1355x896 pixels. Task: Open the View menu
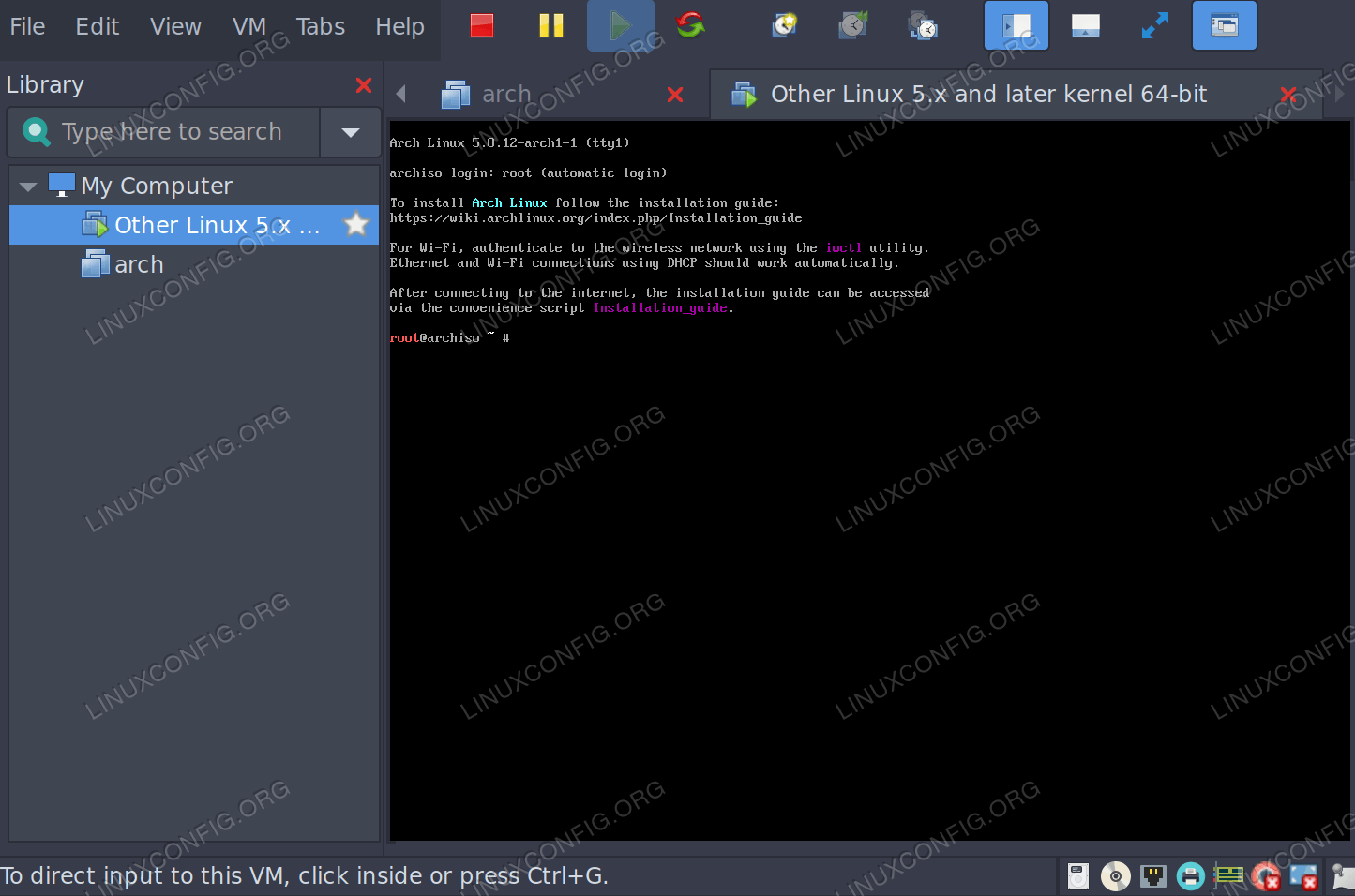point(175,26)
